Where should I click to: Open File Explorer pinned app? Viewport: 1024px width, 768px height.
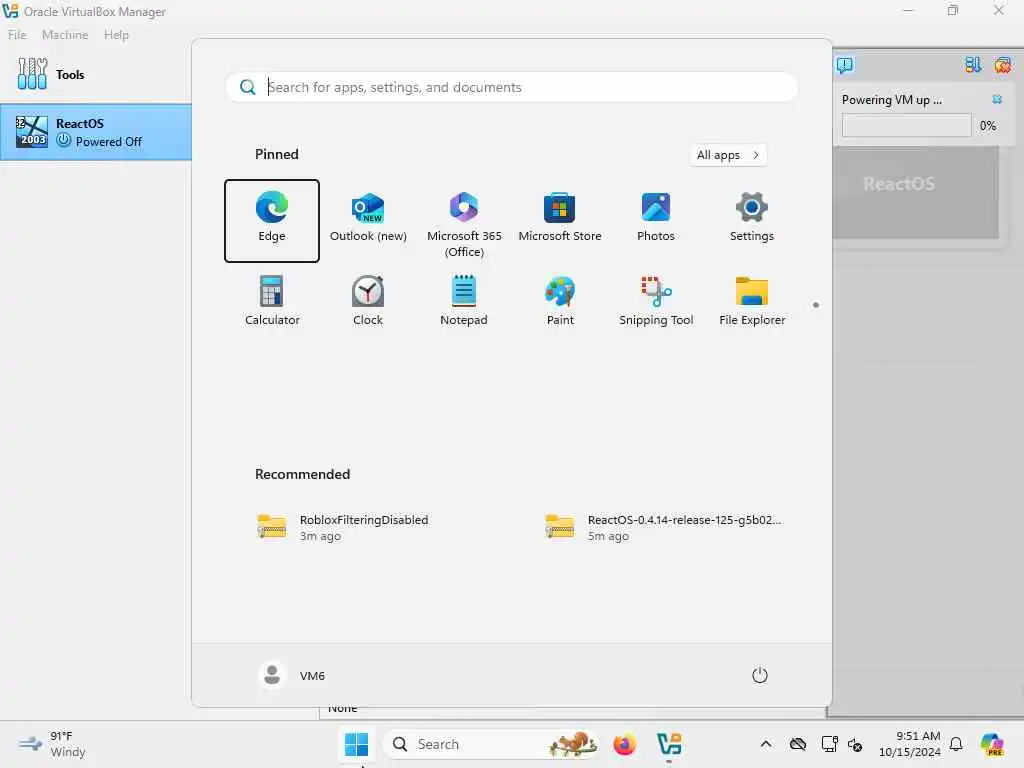752,302
